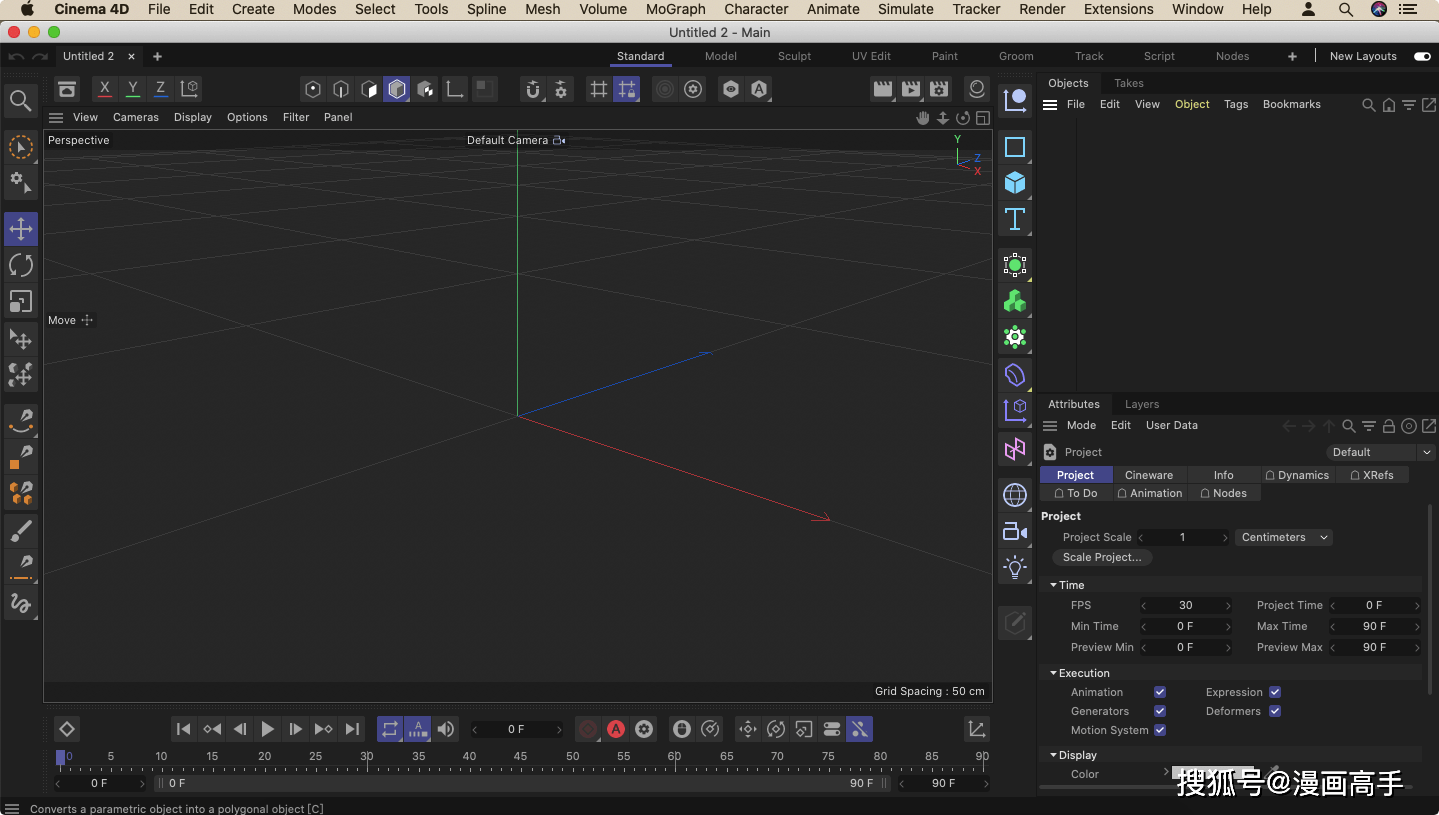Open the Default preset dropdown

pyautogui.click(x=1380, y=452)
